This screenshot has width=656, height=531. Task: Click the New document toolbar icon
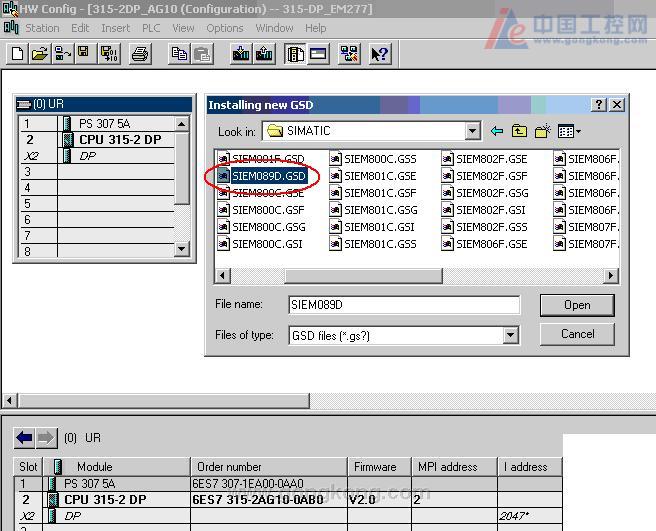(18, 54)
